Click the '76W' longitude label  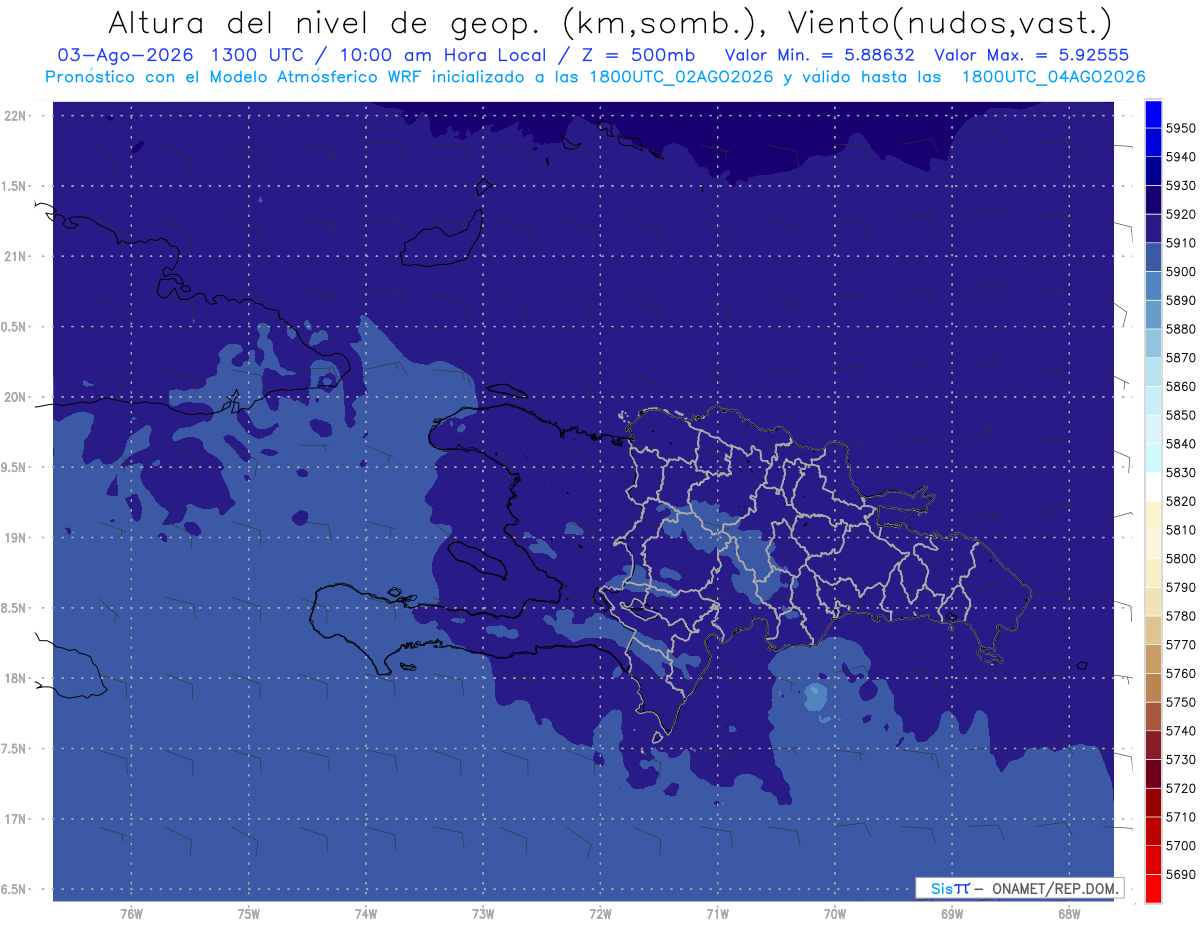[x=132, y=914]
